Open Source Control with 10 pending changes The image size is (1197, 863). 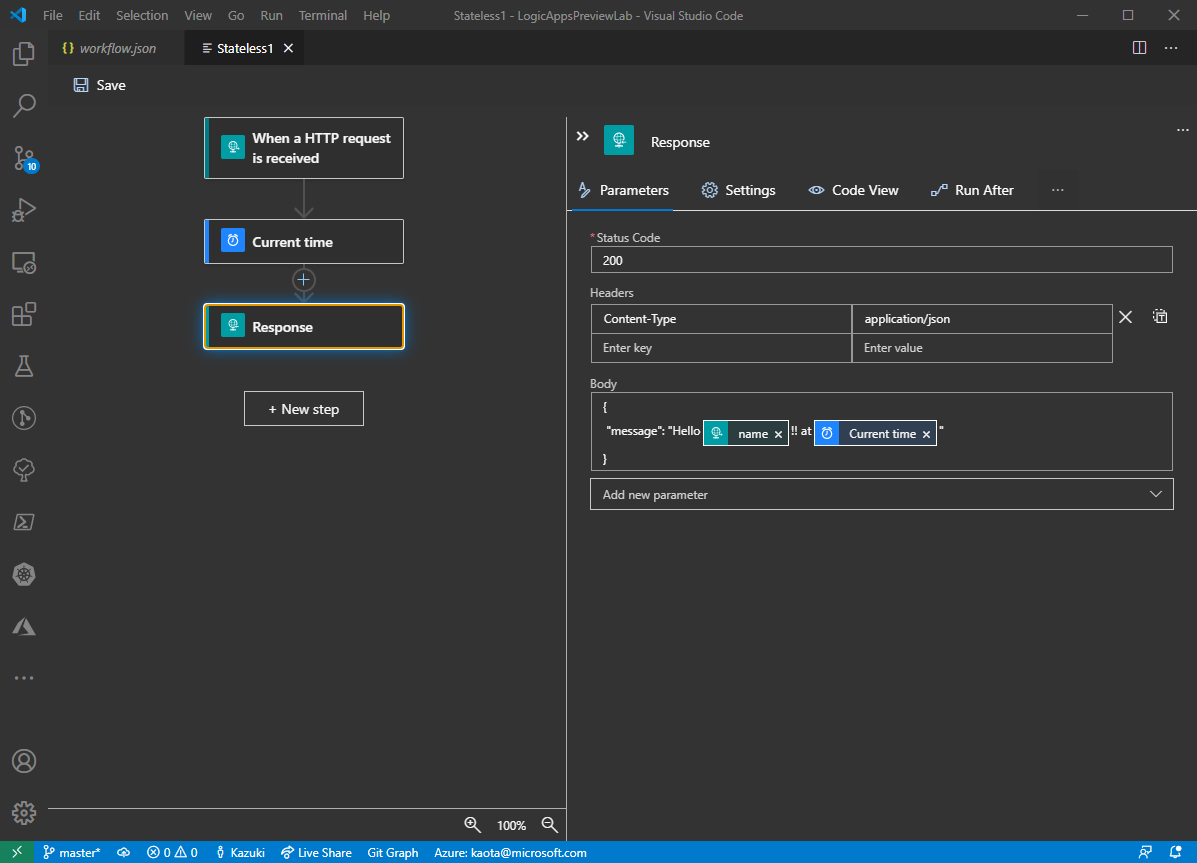[x=24, y=158]
